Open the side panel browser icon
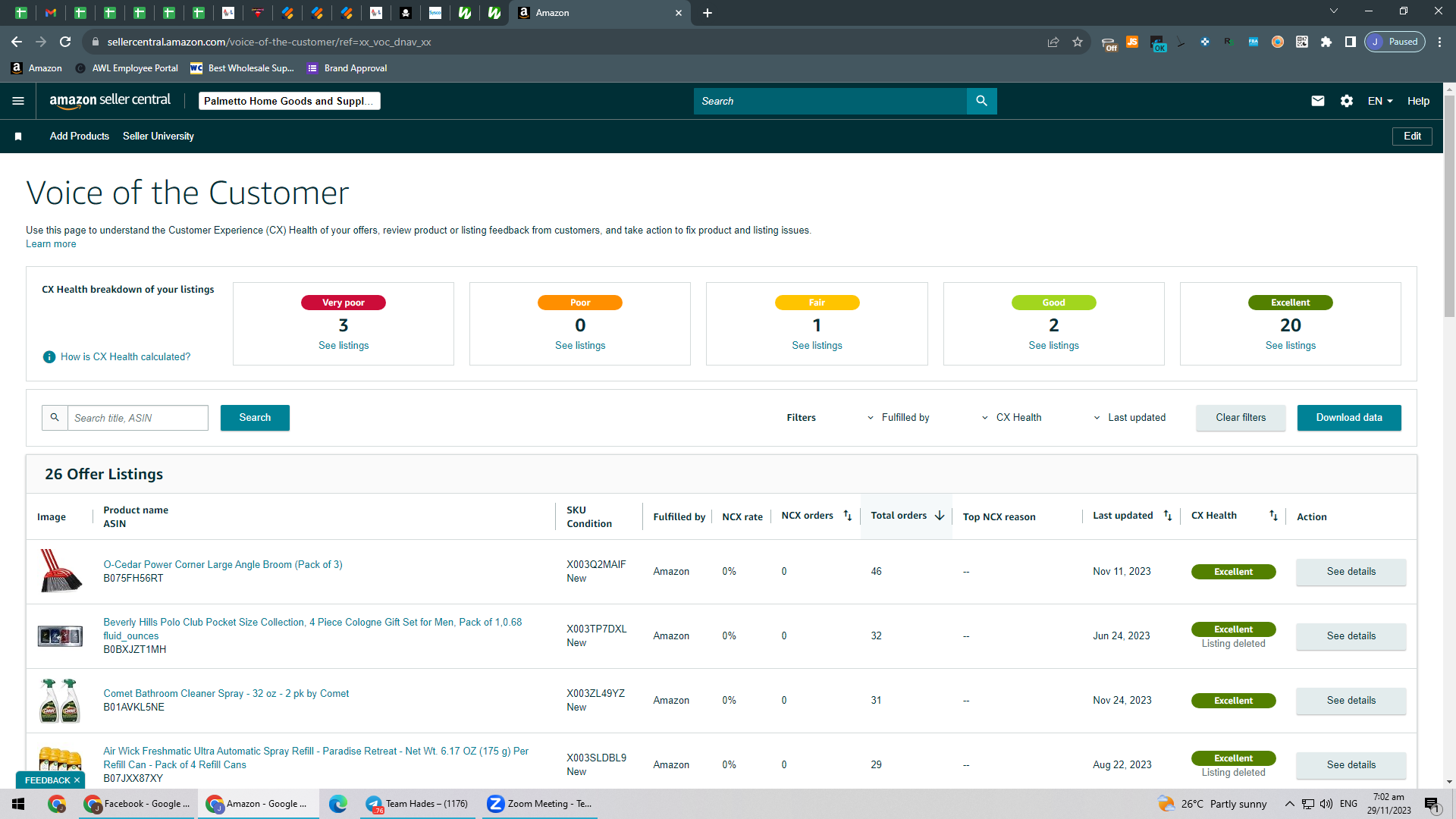 1351,42
